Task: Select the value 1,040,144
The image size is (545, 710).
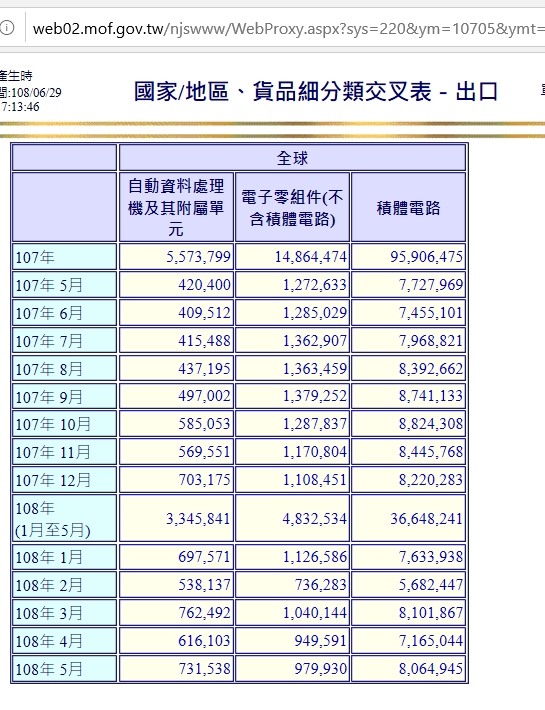Action: click(x=315, y=613)
